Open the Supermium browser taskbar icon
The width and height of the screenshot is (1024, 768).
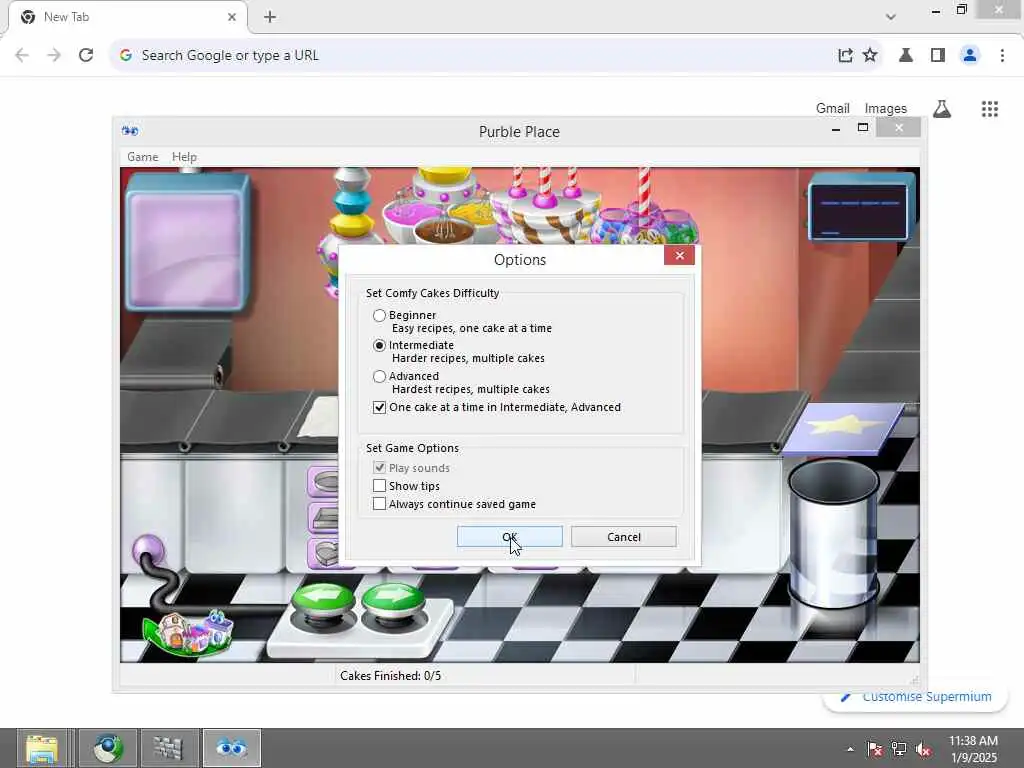108,748
